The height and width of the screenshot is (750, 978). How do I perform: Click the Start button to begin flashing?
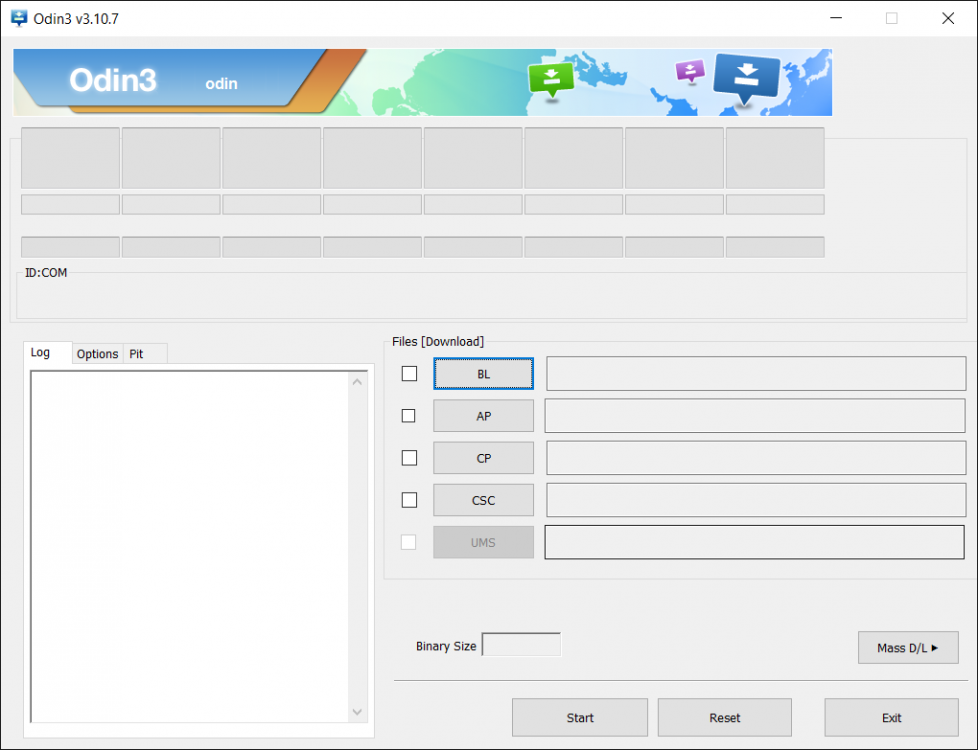pos(579,717)
